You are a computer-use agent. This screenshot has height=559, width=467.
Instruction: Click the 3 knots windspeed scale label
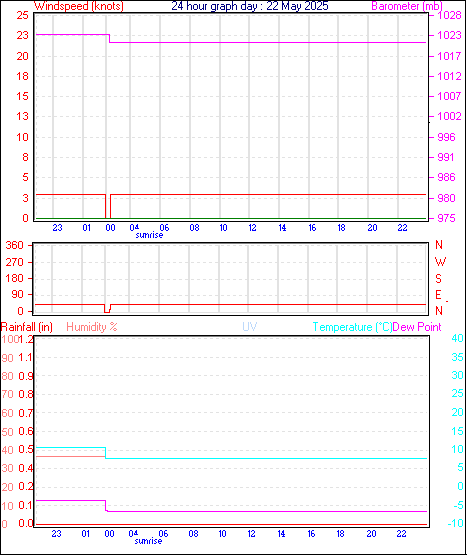[x=25, y=198]
